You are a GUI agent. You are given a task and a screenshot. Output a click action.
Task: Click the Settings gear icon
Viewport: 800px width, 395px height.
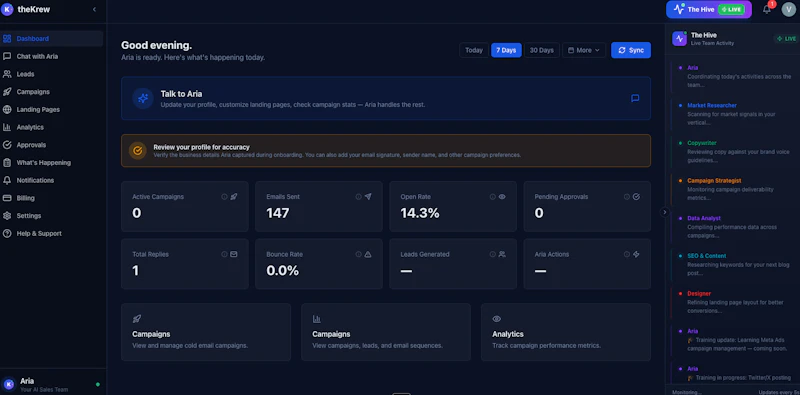[7, 216]
